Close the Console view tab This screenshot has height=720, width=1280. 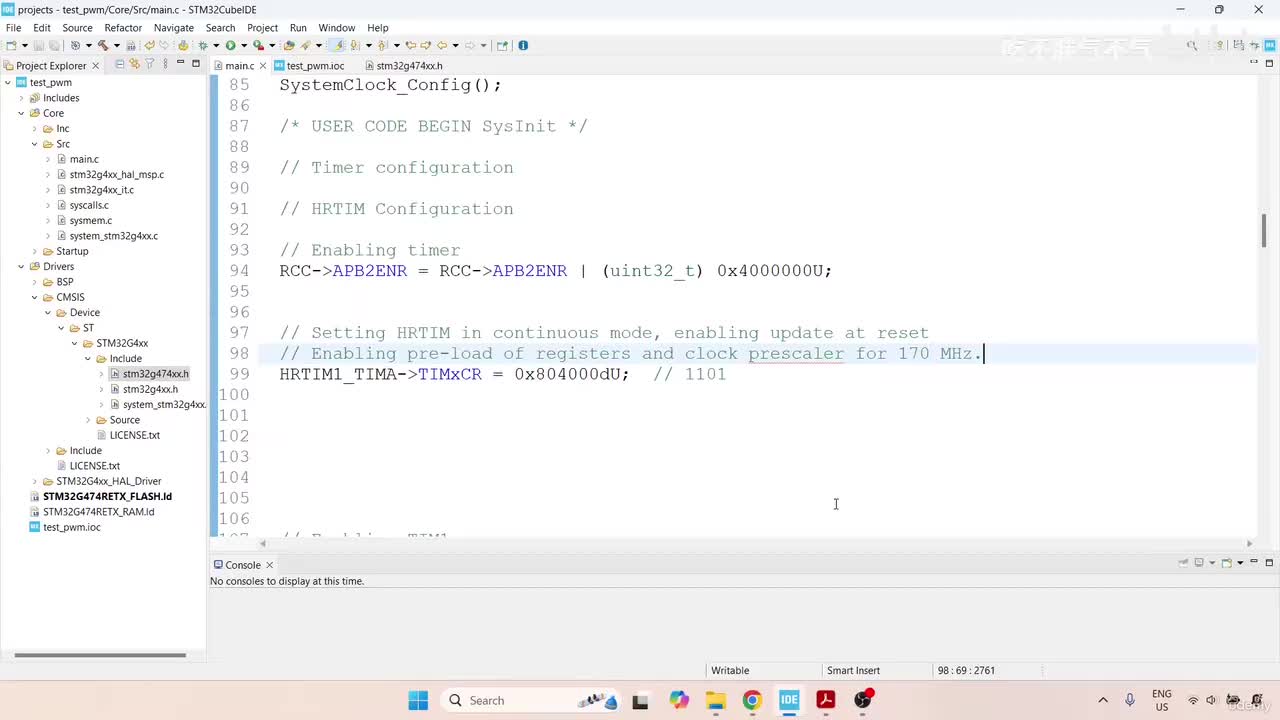269,565
